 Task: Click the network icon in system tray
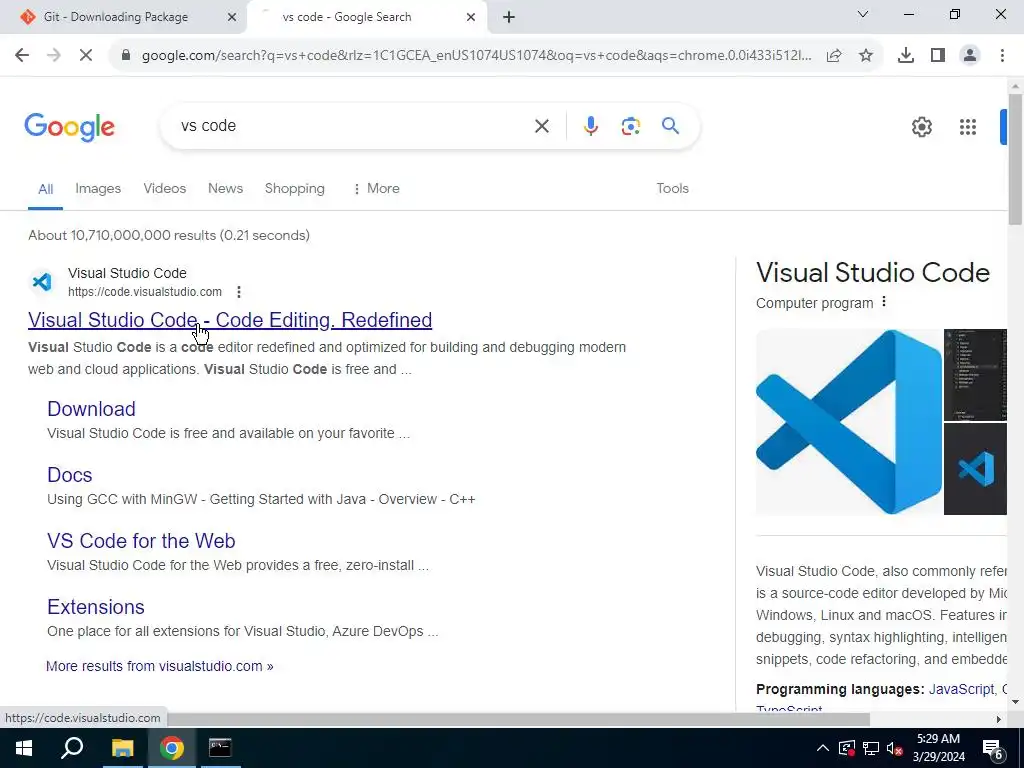(871, 748)
